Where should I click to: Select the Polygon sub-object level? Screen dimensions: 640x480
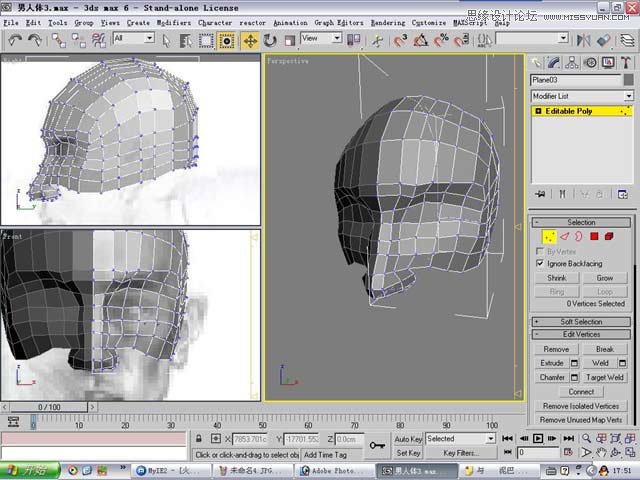click(594, 236)
